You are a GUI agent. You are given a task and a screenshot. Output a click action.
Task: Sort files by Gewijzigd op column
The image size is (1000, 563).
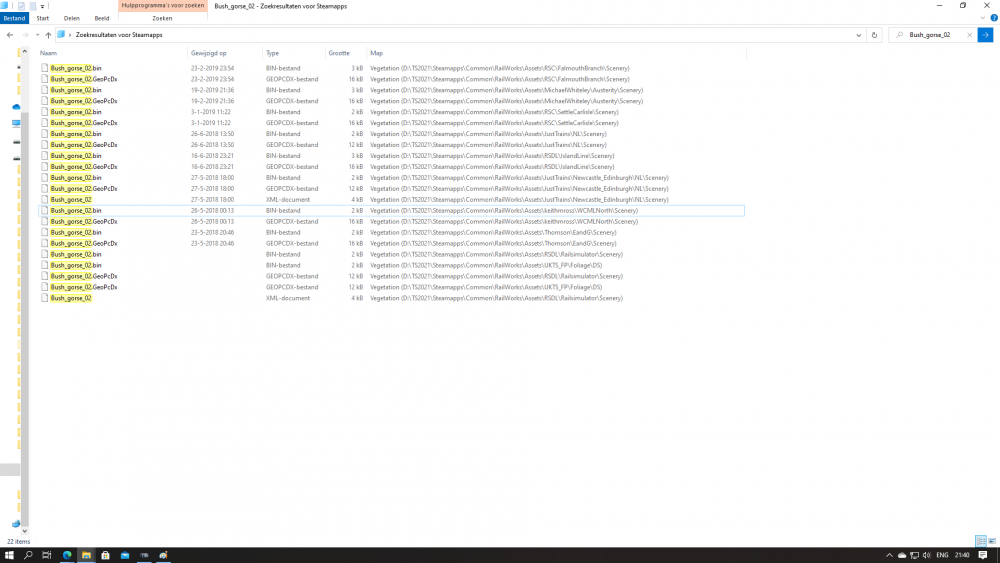coord(209,52)
